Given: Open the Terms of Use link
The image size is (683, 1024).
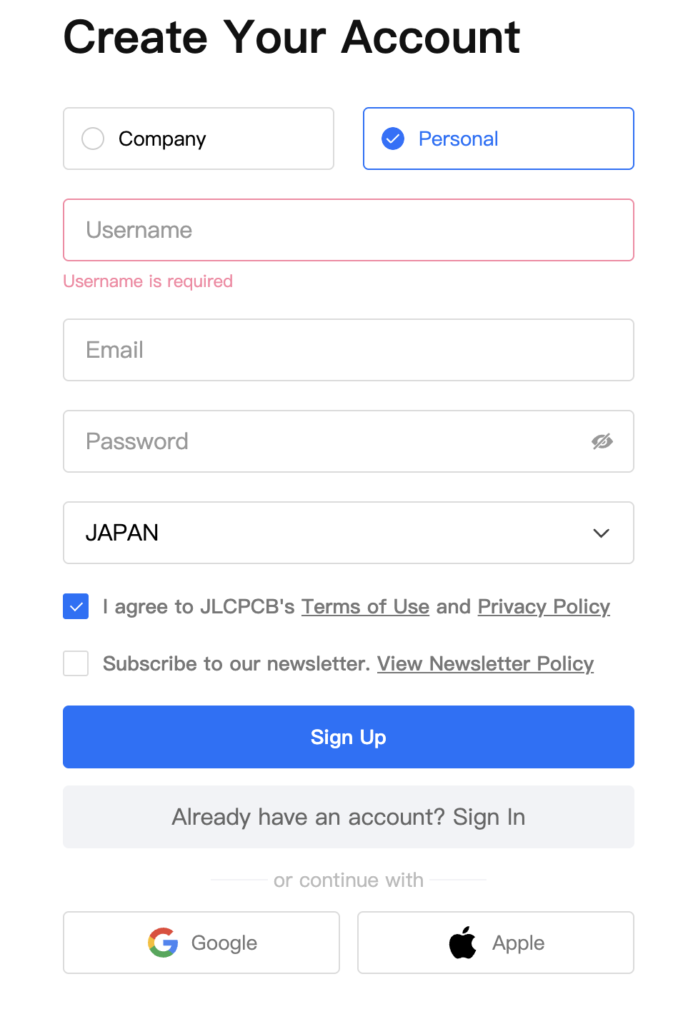Looking at the screenshot, I should (365, 607).
